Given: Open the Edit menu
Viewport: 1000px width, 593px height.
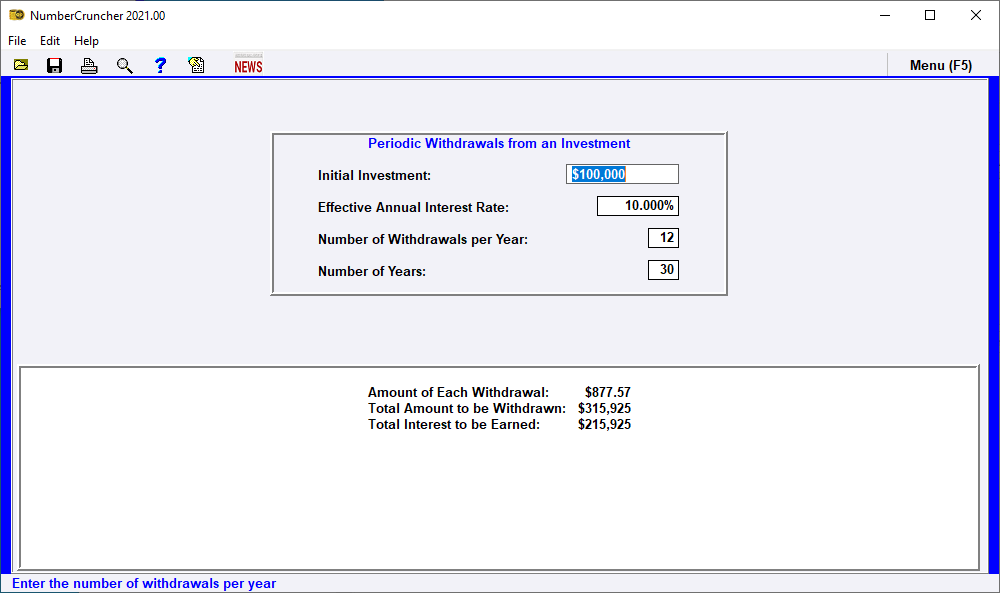Looking at the screenshot, I should [50, 41].
